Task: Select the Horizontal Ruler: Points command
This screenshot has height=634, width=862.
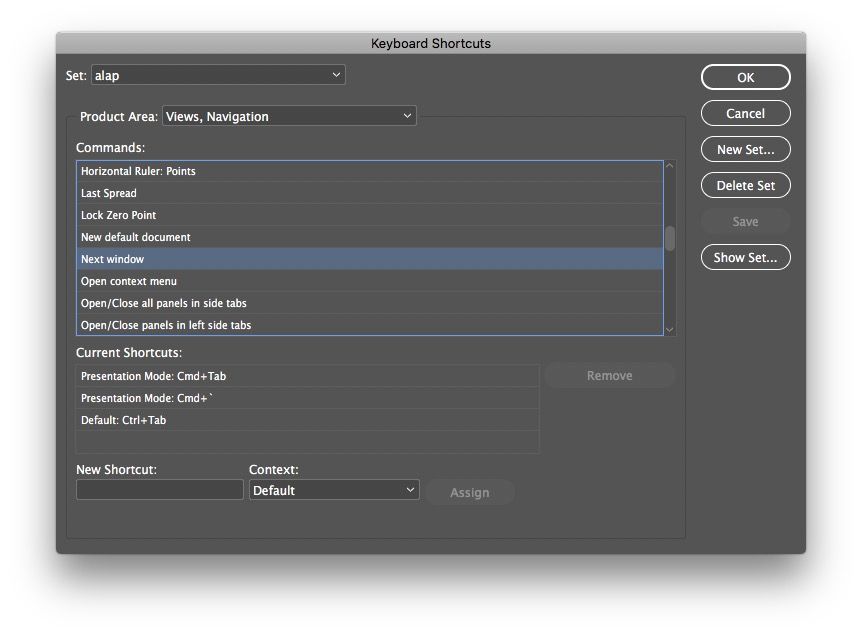Action: click(x=369, y=171)
